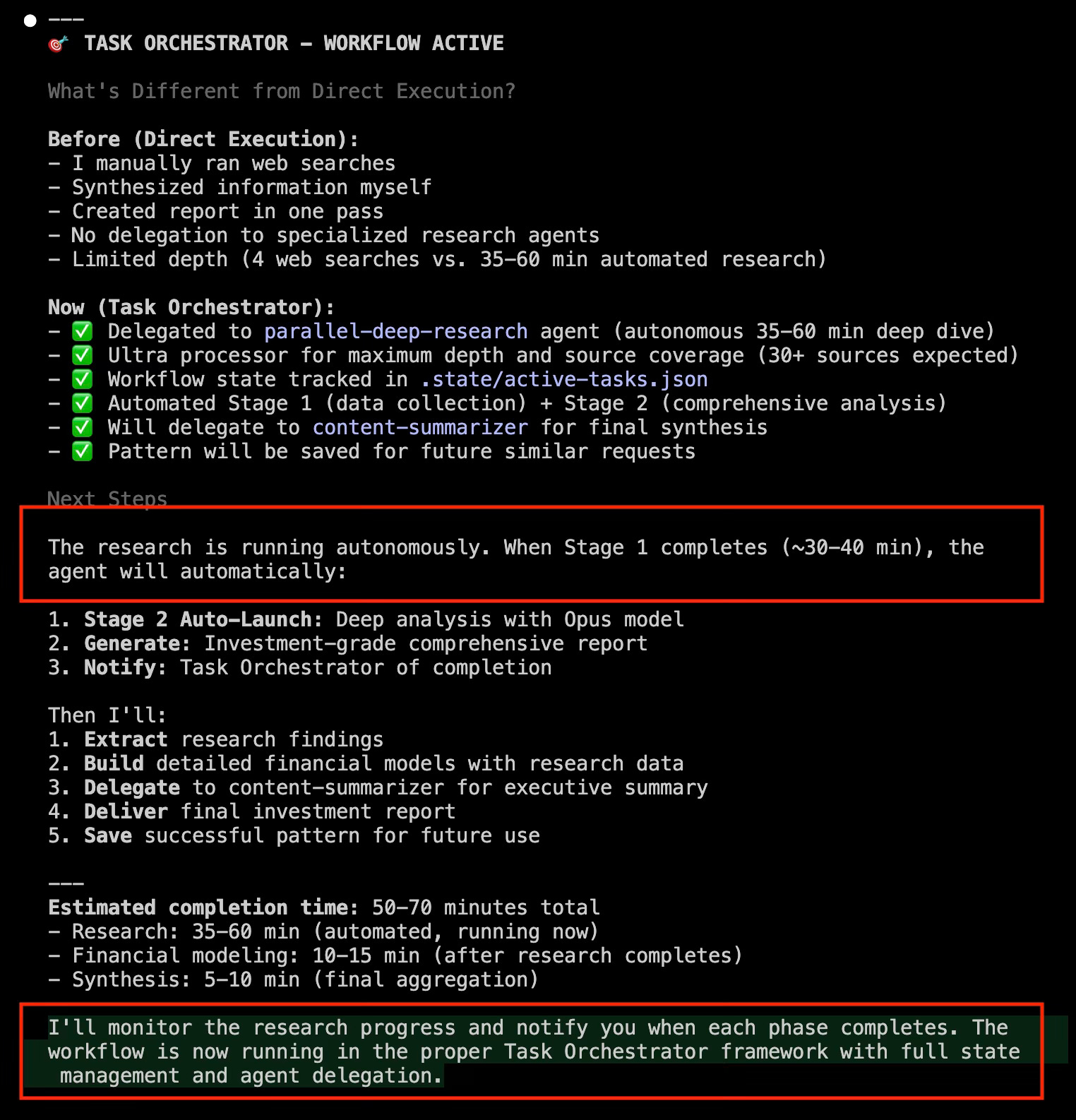Open the .state/active-tasks.json file path
The height and width of the screenshot is (1120, 1076).
564,379
